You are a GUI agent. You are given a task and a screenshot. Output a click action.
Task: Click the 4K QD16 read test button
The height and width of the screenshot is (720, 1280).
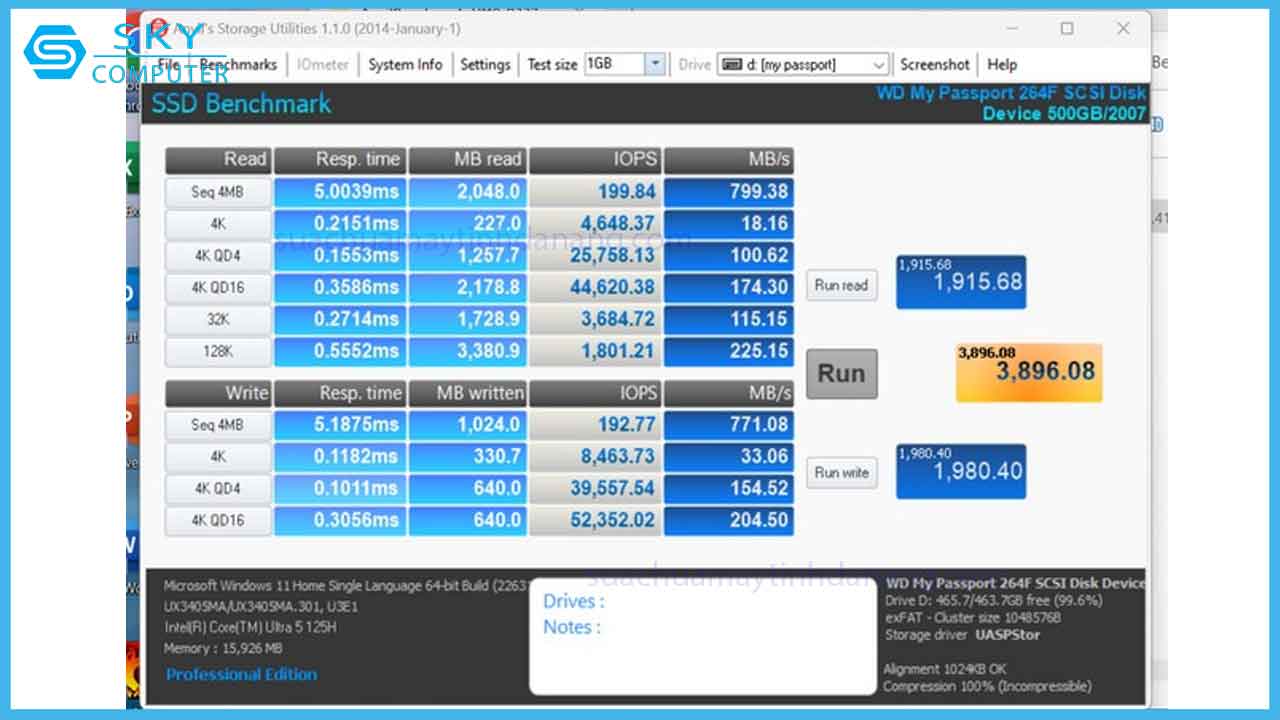(218, 287)
